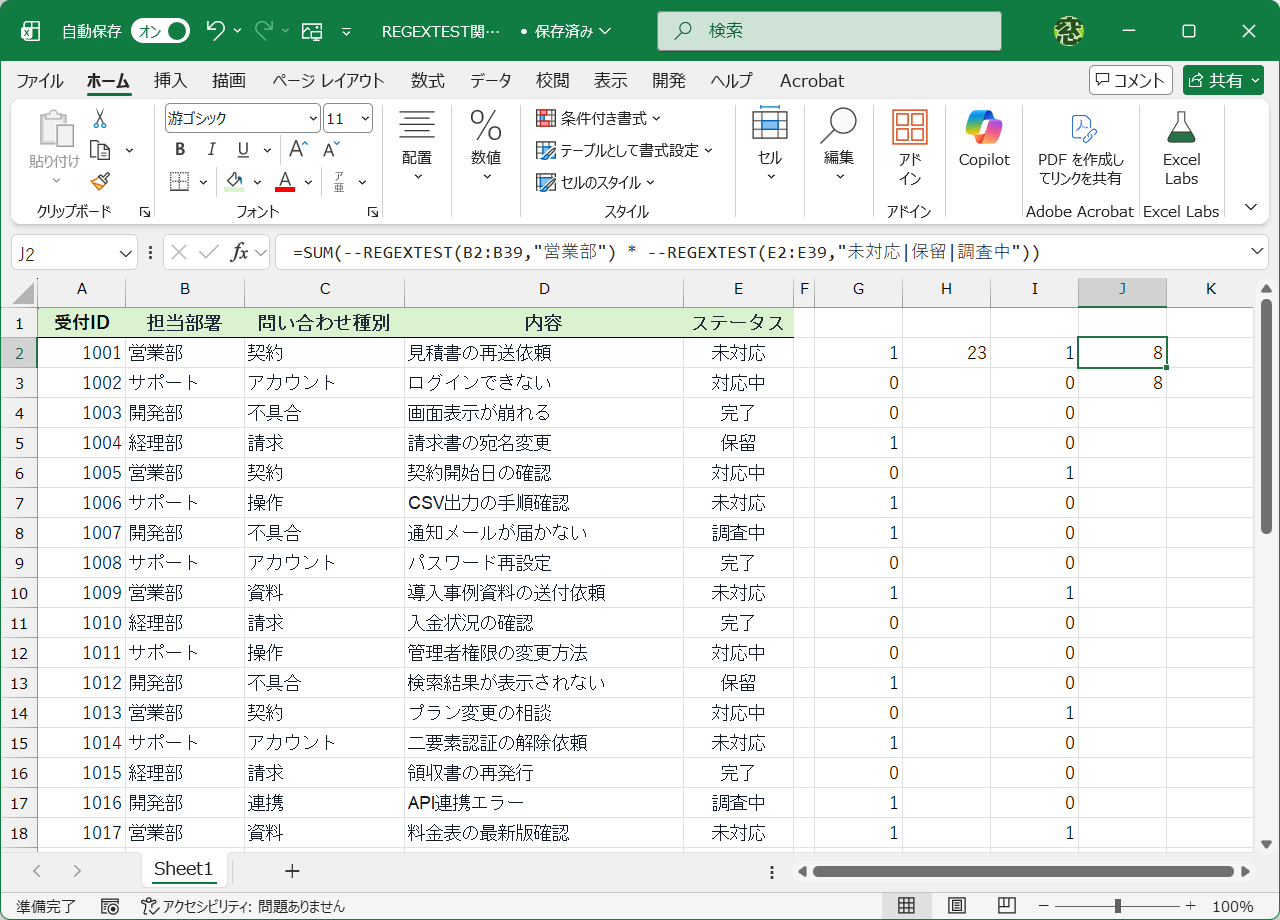Click the Insert Function fx icon

240,253
